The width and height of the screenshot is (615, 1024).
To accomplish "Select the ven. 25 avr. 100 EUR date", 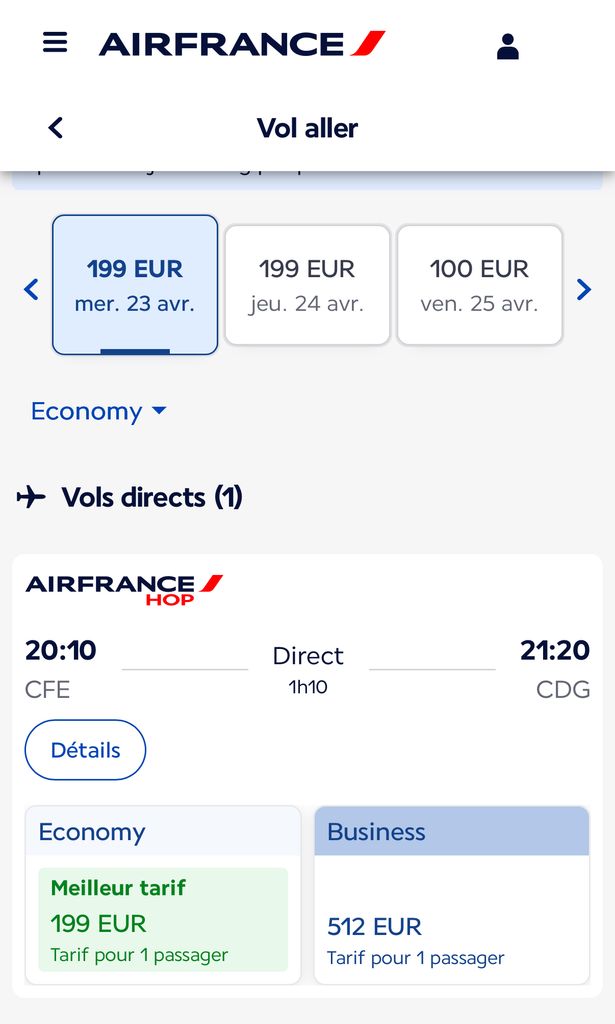I will pyautogui.click(x=479, y=285).
